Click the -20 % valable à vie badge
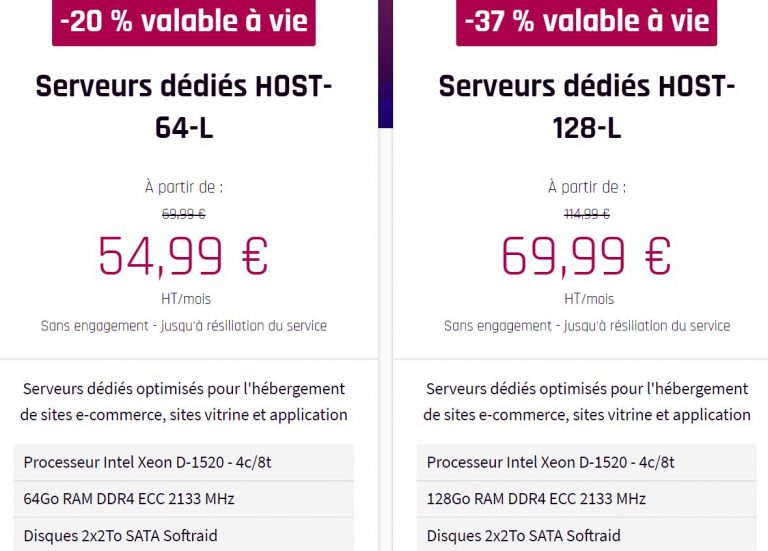 pos(184,21)
